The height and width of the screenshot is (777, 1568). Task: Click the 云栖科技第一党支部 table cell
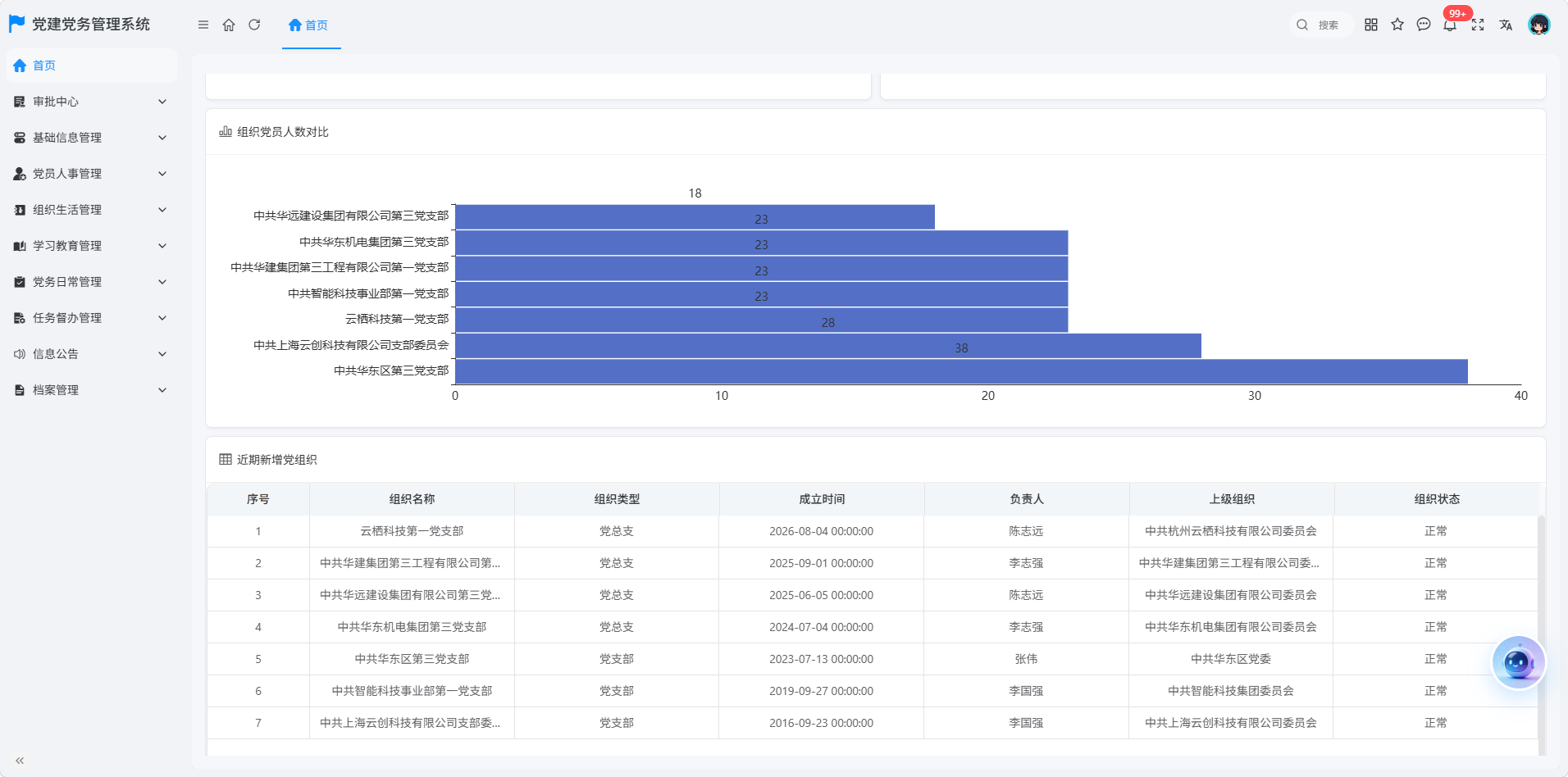[412, 531]
